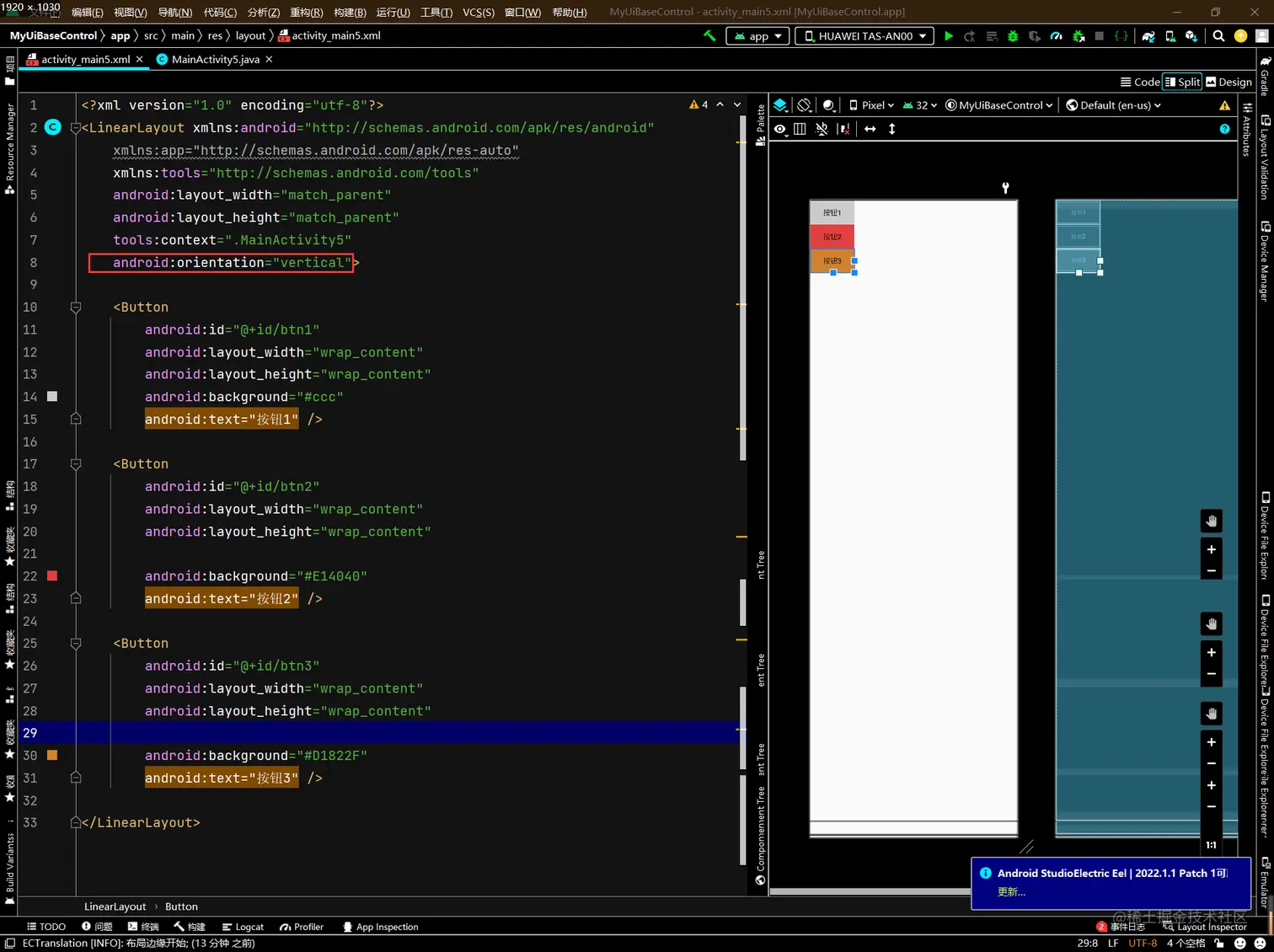
Task: Open layout editor help question icon
Action: pos(1224,129)
